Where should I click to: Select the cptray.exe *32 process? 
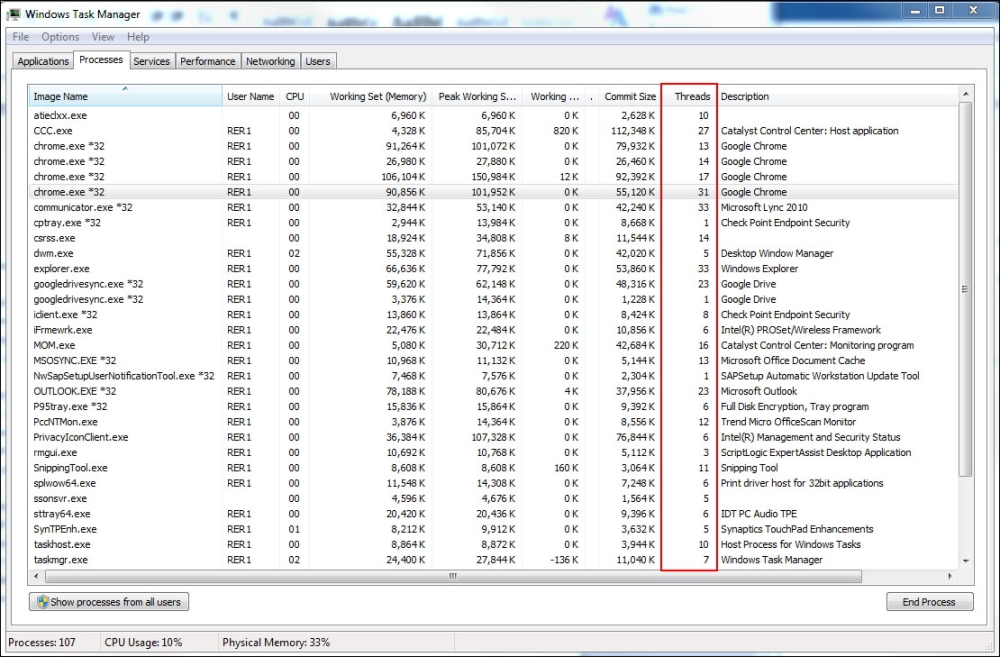click(x=494, y=223)
